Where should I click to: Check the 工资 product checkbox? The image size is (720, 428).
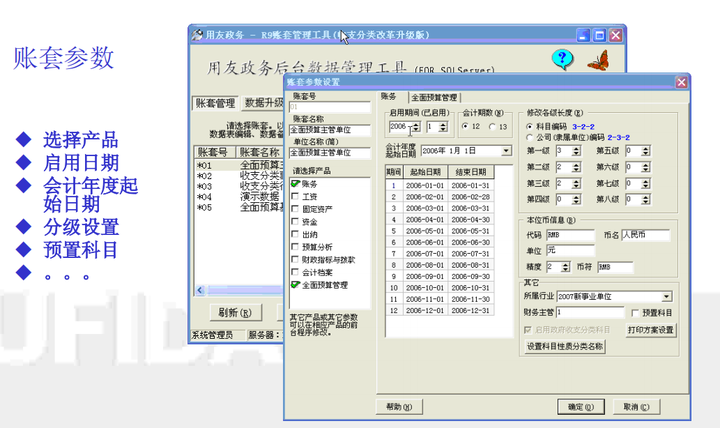pyautogui.click(x=295, y=196)
